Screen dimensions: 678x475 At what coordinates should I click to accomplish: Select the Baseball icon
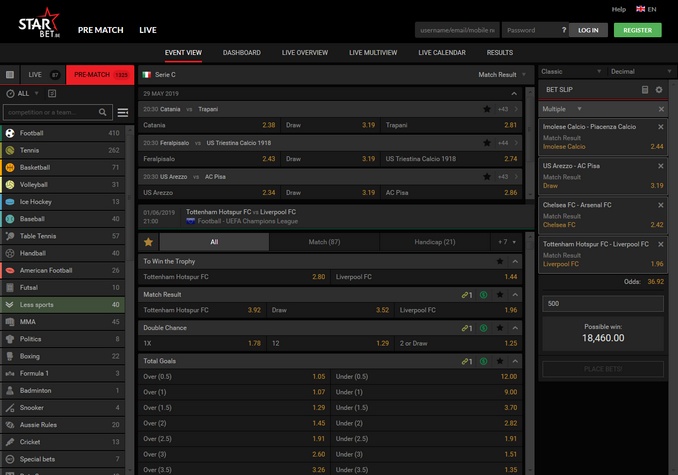tap(10, 219)
